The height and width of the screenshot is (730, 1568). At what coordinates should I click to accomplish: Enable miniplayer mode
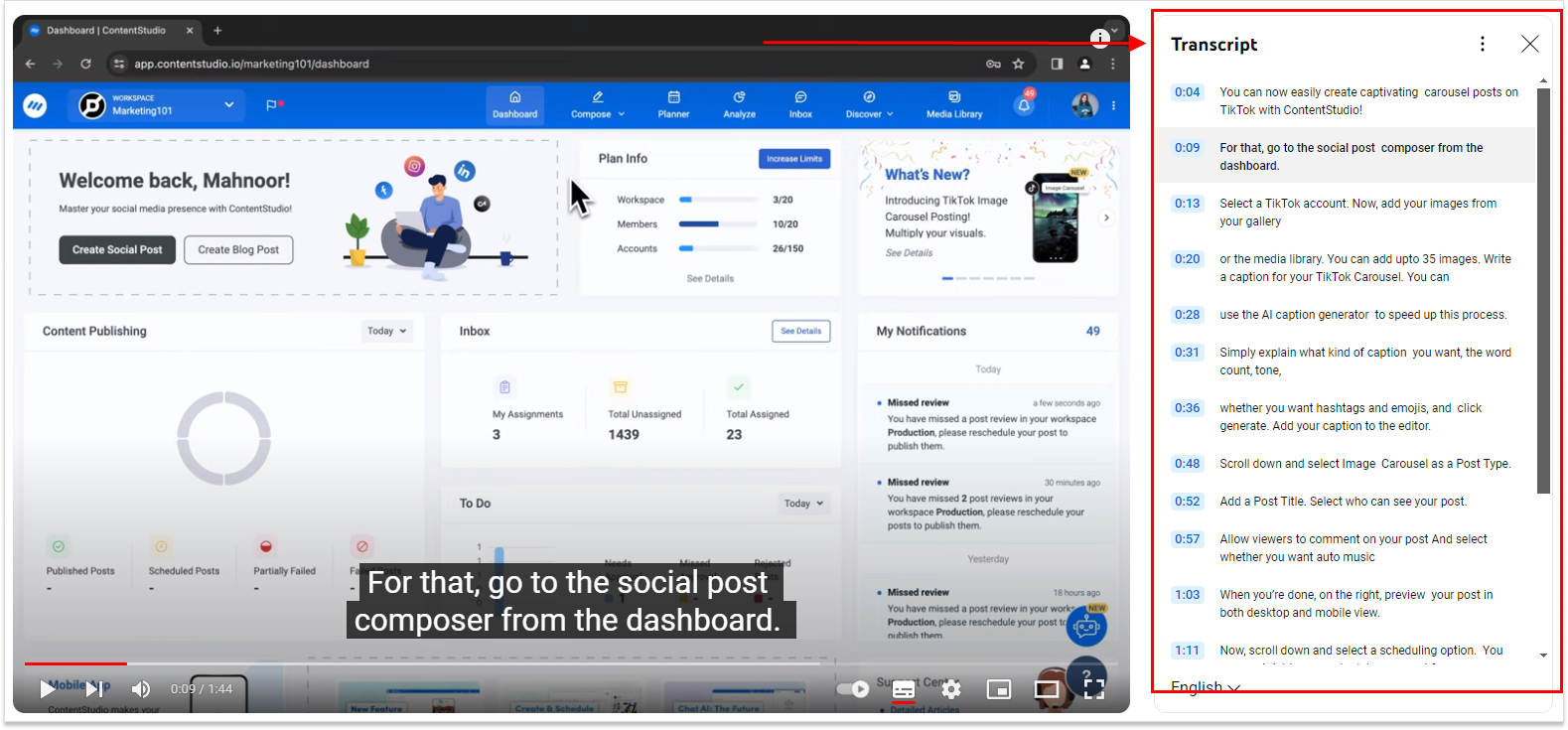[x=999, y=689]
